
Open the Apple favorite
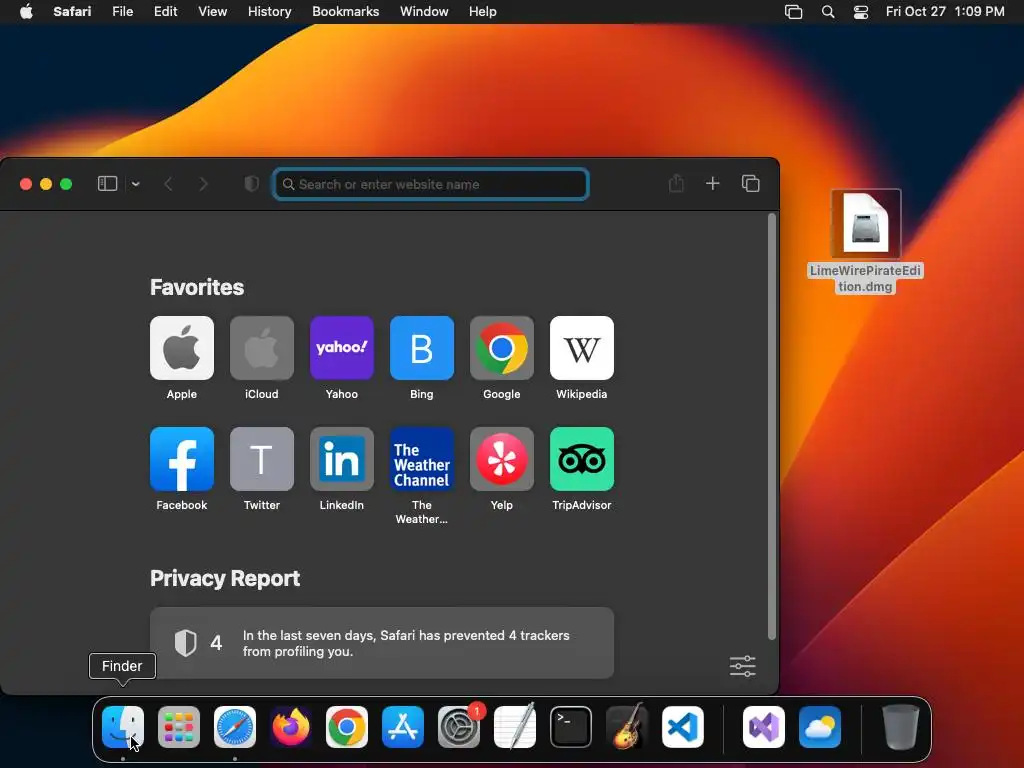(x=182, y=348)
